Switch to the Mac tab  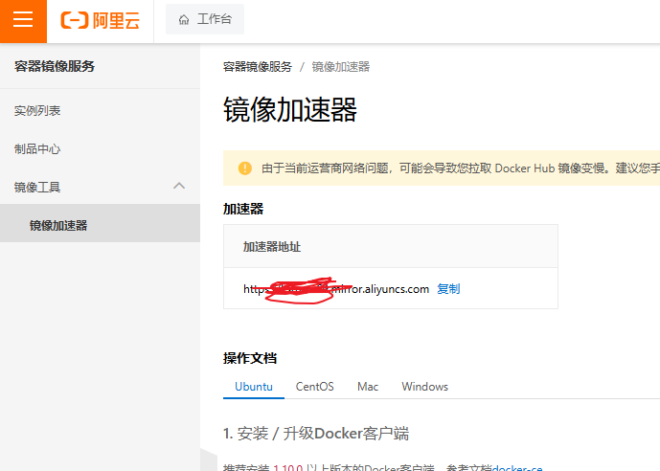click(x=367, y=386)
